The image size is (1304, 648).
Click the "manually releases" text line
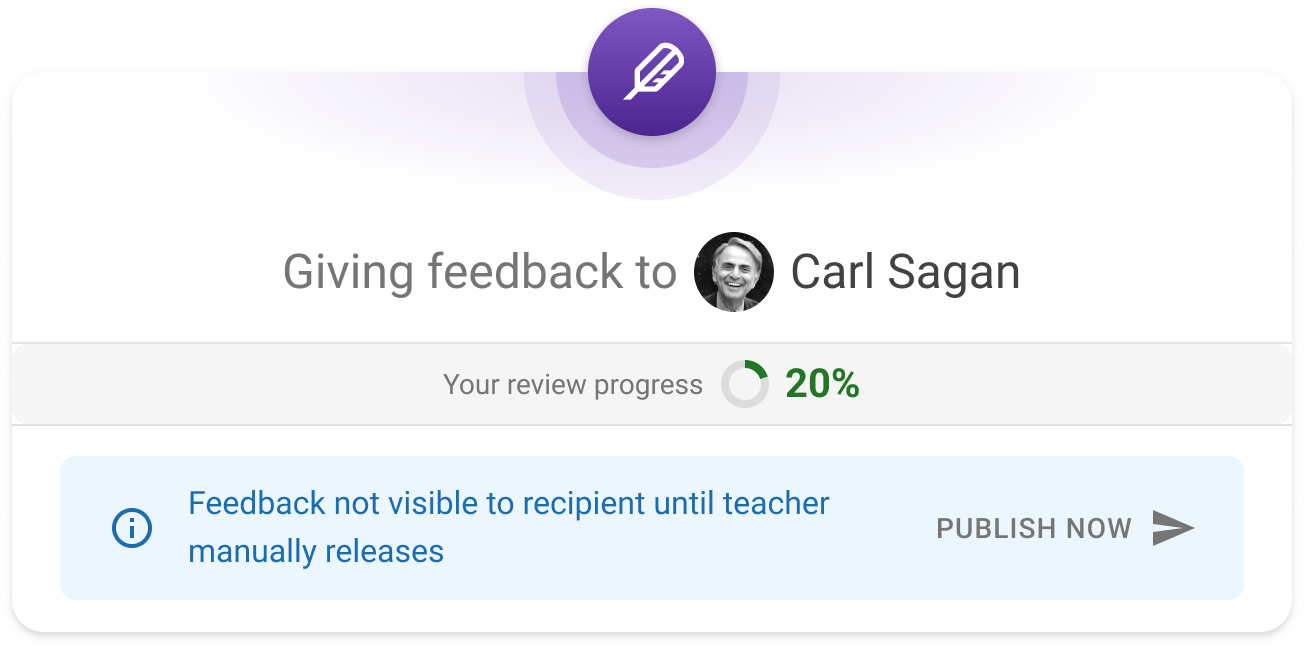point(316,551)
